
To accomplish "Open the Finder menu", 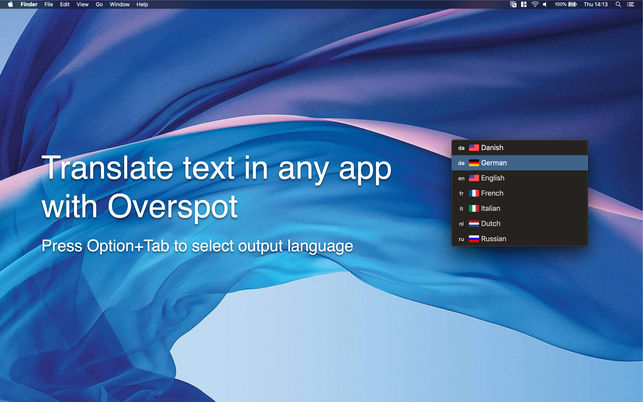I will [29, 5].
